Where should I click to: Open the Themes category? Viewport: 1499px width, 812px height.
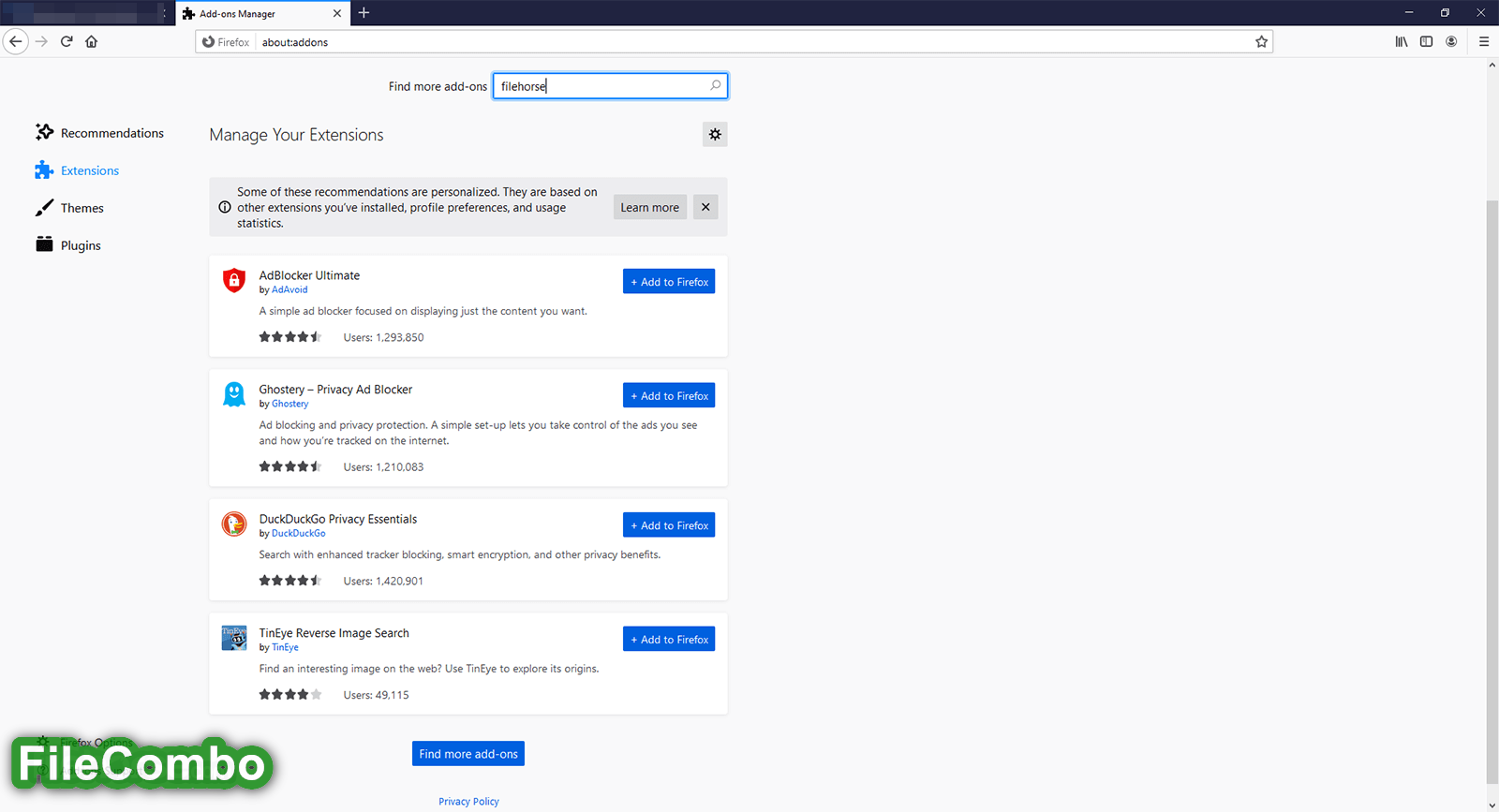pos(69,208)
